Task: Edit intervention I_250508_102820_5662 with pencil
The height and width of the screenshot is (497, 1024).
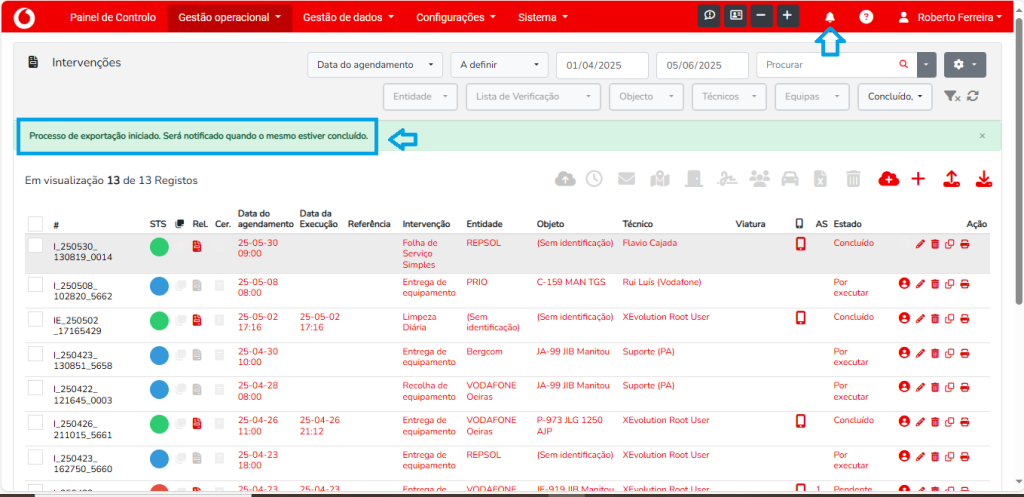Action: click(921, 283)
